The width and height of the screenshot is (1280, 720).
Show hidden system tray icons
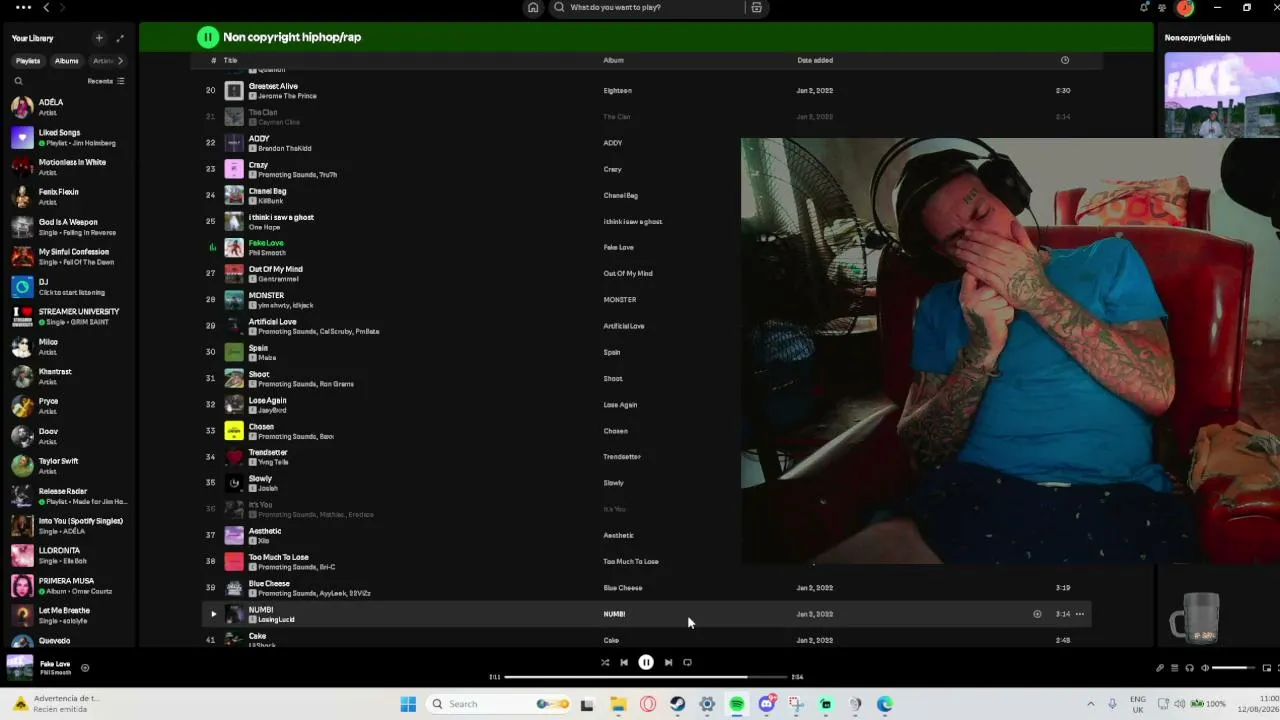coord(1090,704)
